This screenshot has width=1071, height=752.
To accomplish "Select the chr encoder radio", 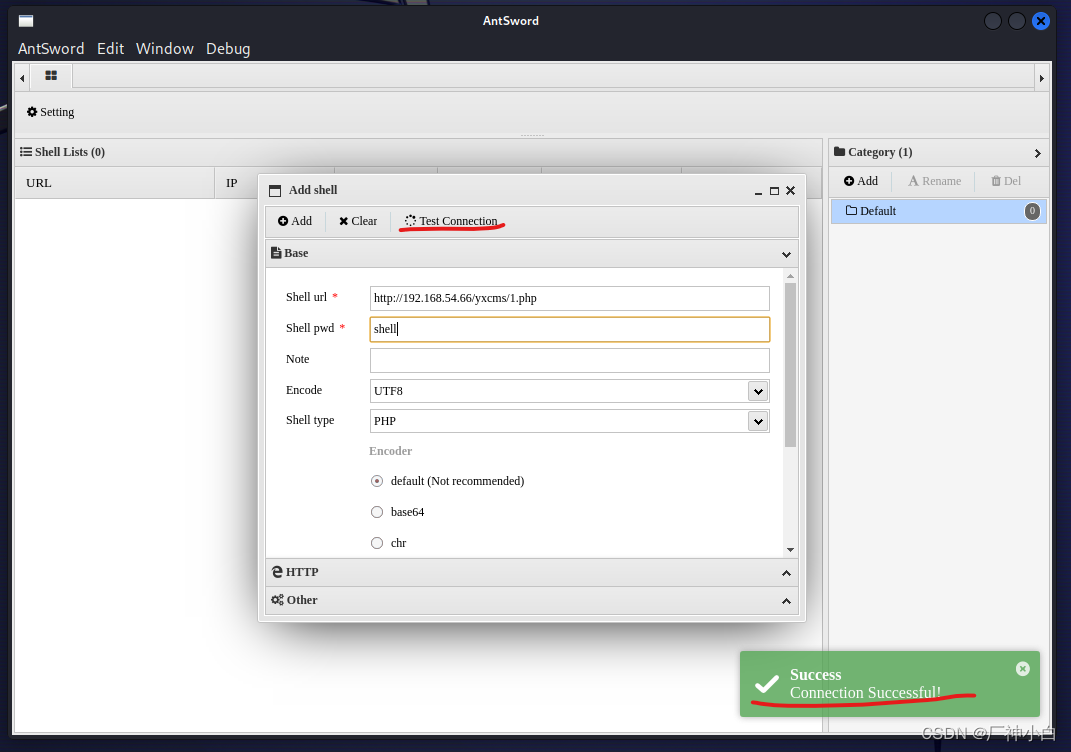I will coord(377,543).
